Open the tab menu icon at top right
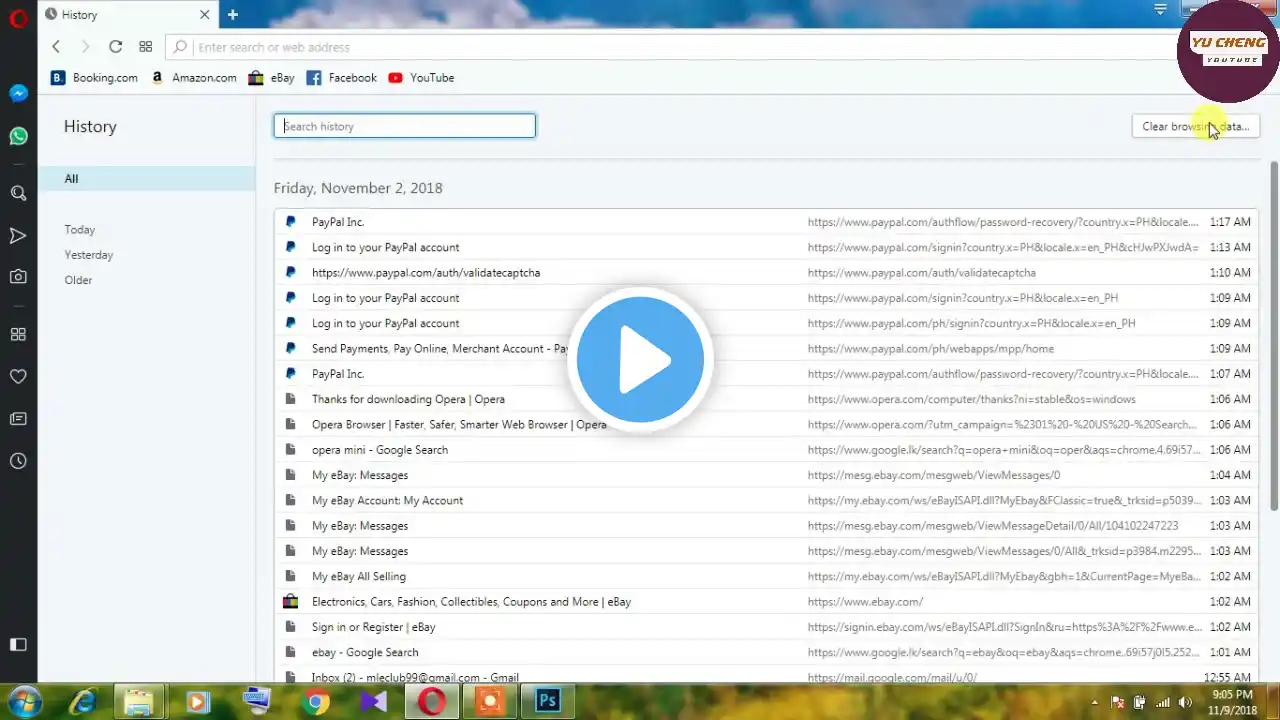 point(1160,9)
